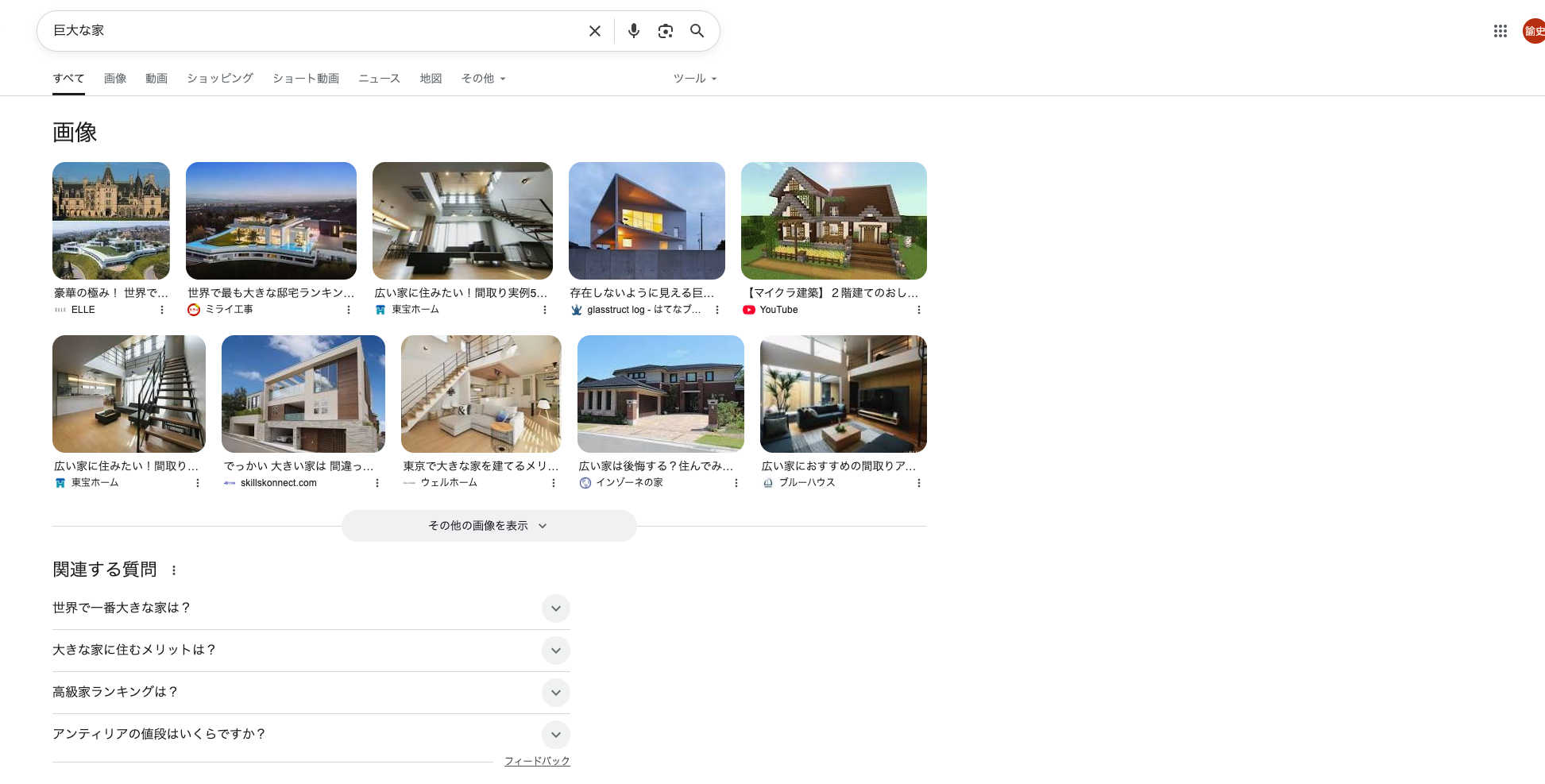The image size is (1545, 784).
Task: Open the 東京で大きな家を建てるメリ… title
Action: pyautogui.click(x=481, y=466)
